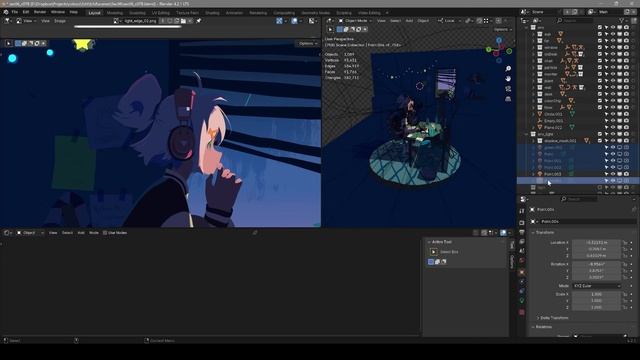Viewport: 640px width, 360px height.
Task: Expand the Delta Transform panel
Action: coord(553,318)
